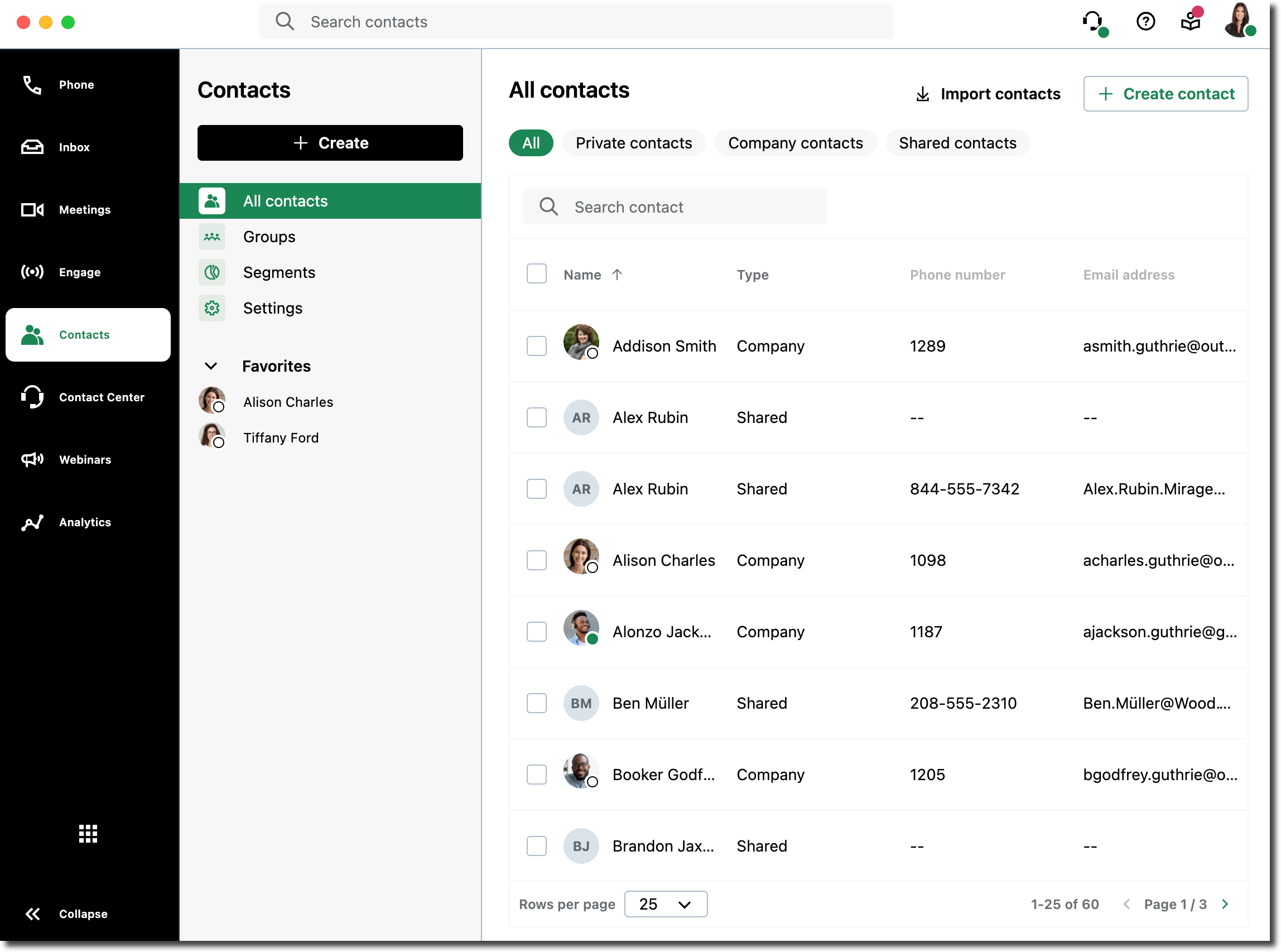The height and width of the screenshot is (952, 1281).
Task: Open Segments in contacts menu
Action: [x=330, y=272]
